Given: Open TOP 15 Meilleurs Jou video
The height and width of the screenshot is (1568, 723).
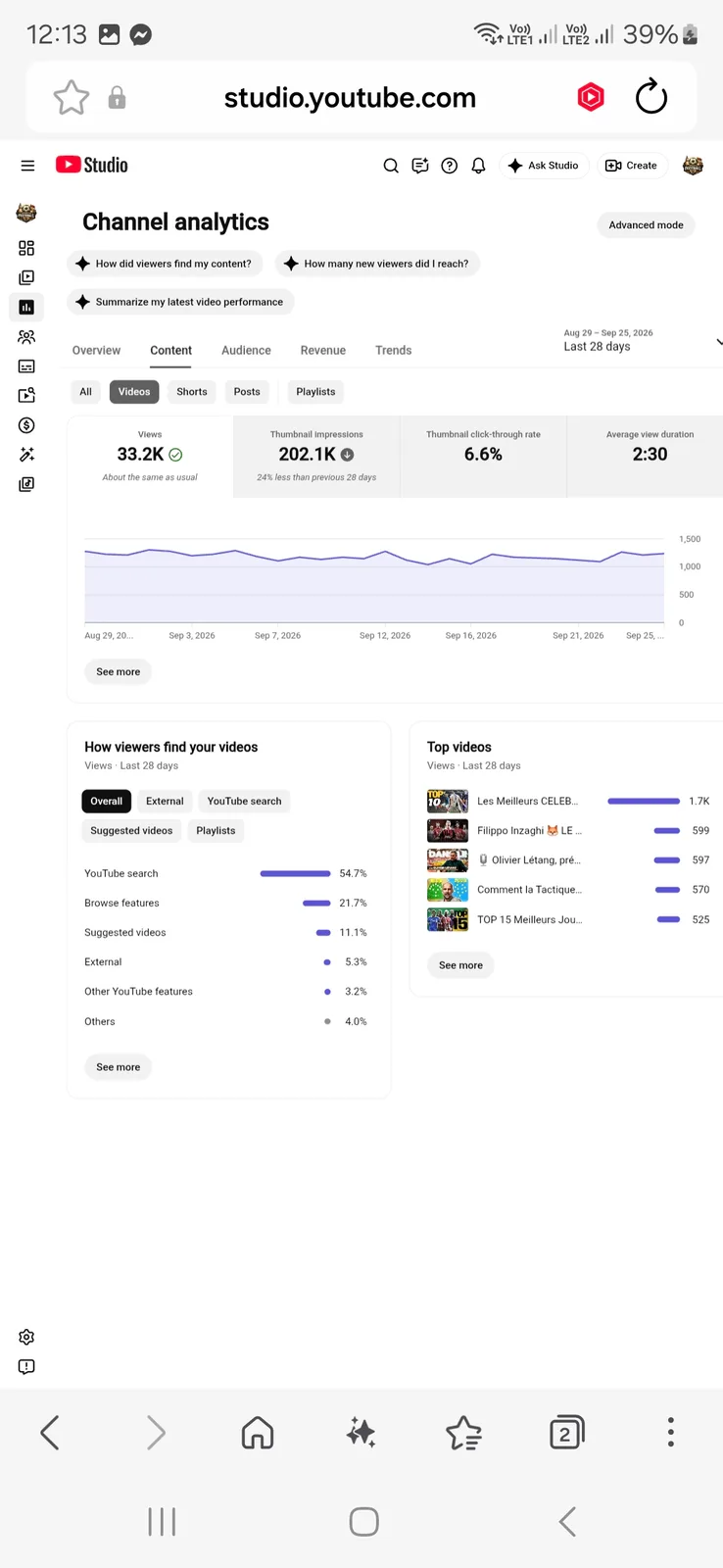Looking at the screenshot, I should pos(568,920).
